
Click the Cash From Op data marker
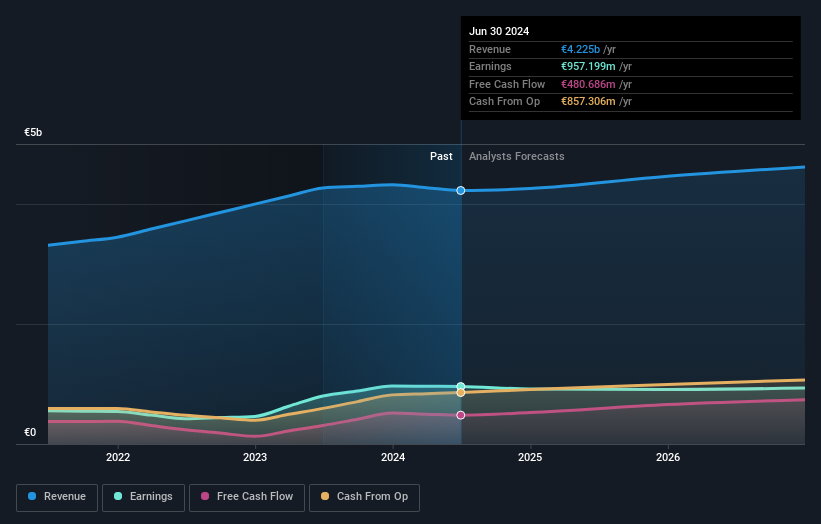coord(461,393)
